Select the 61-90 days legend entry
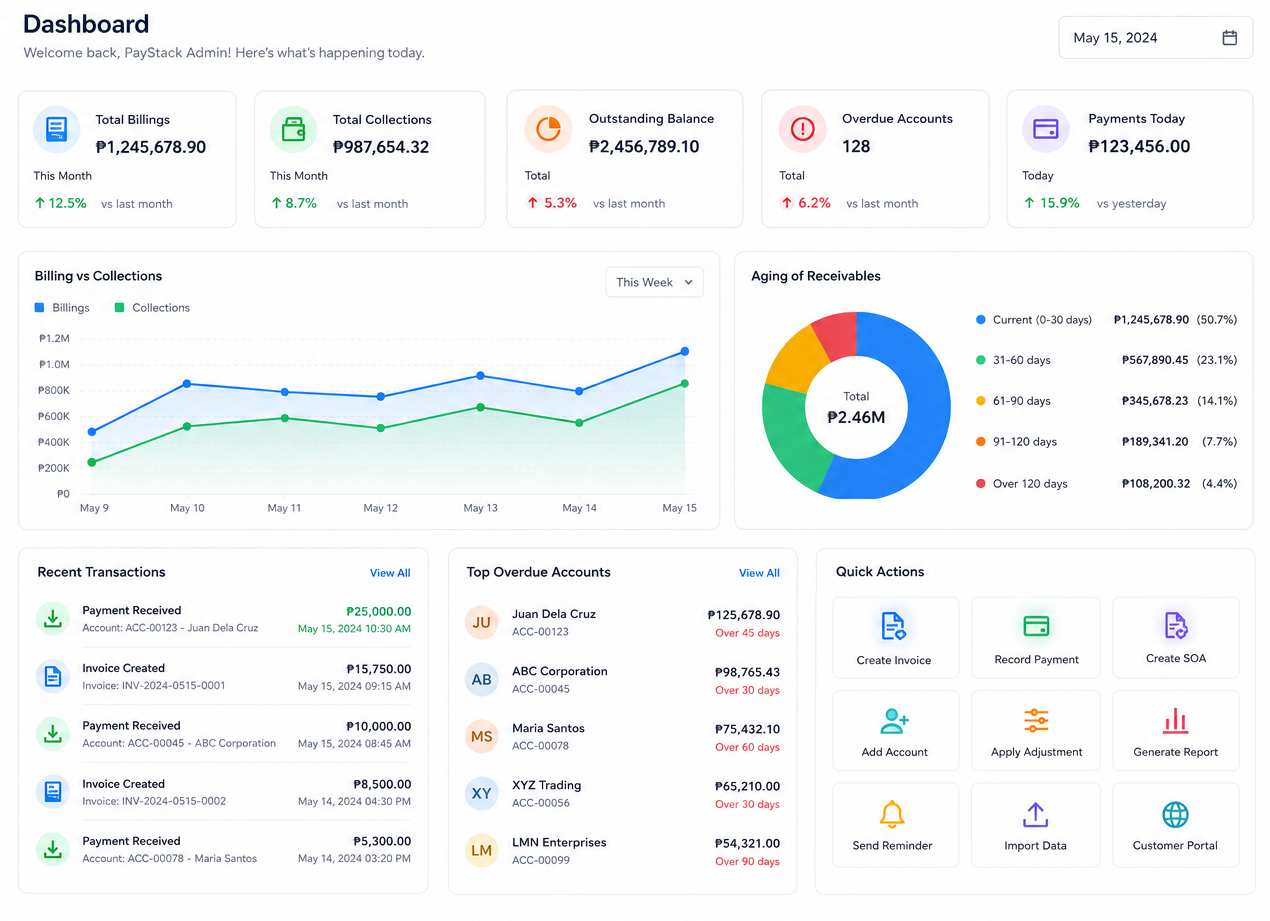1270x921 pixels. click(x=1106, y=401)
